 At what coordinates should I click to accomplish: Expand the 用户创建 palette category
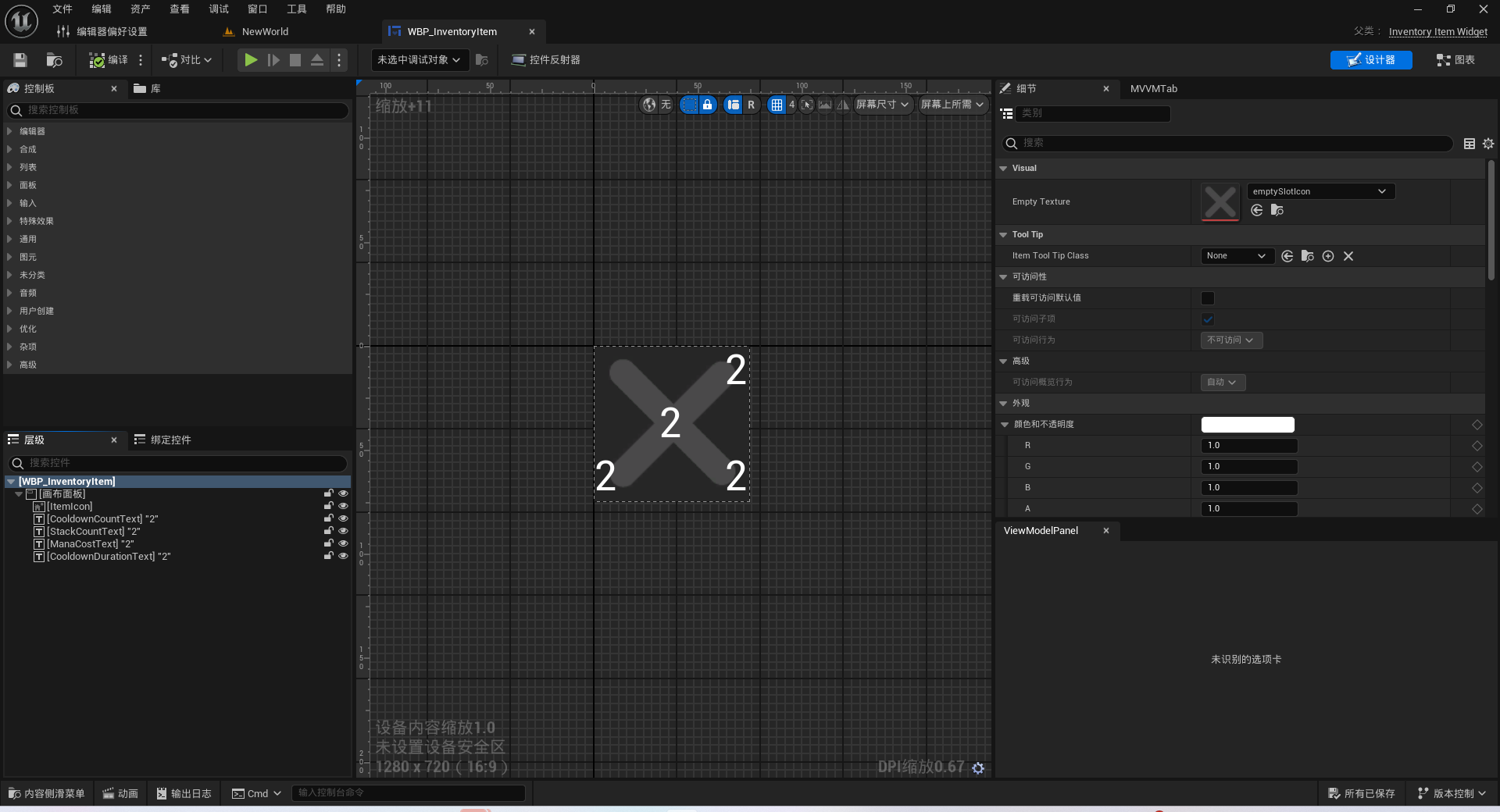9,311
